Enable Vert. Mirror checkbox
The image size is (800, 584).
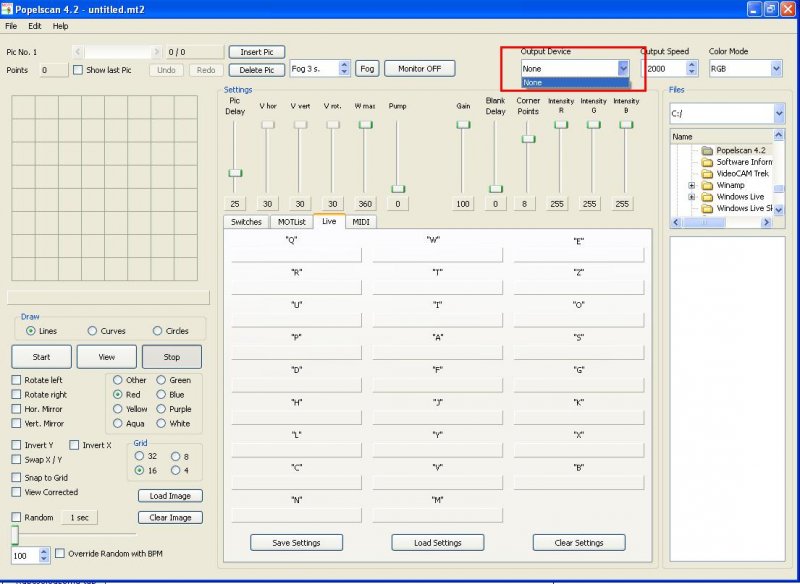(16, 423)
